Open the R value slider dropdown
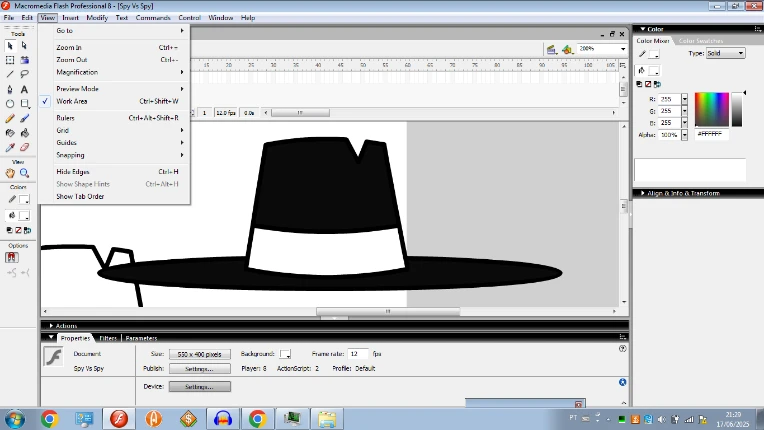 [685, 99]
